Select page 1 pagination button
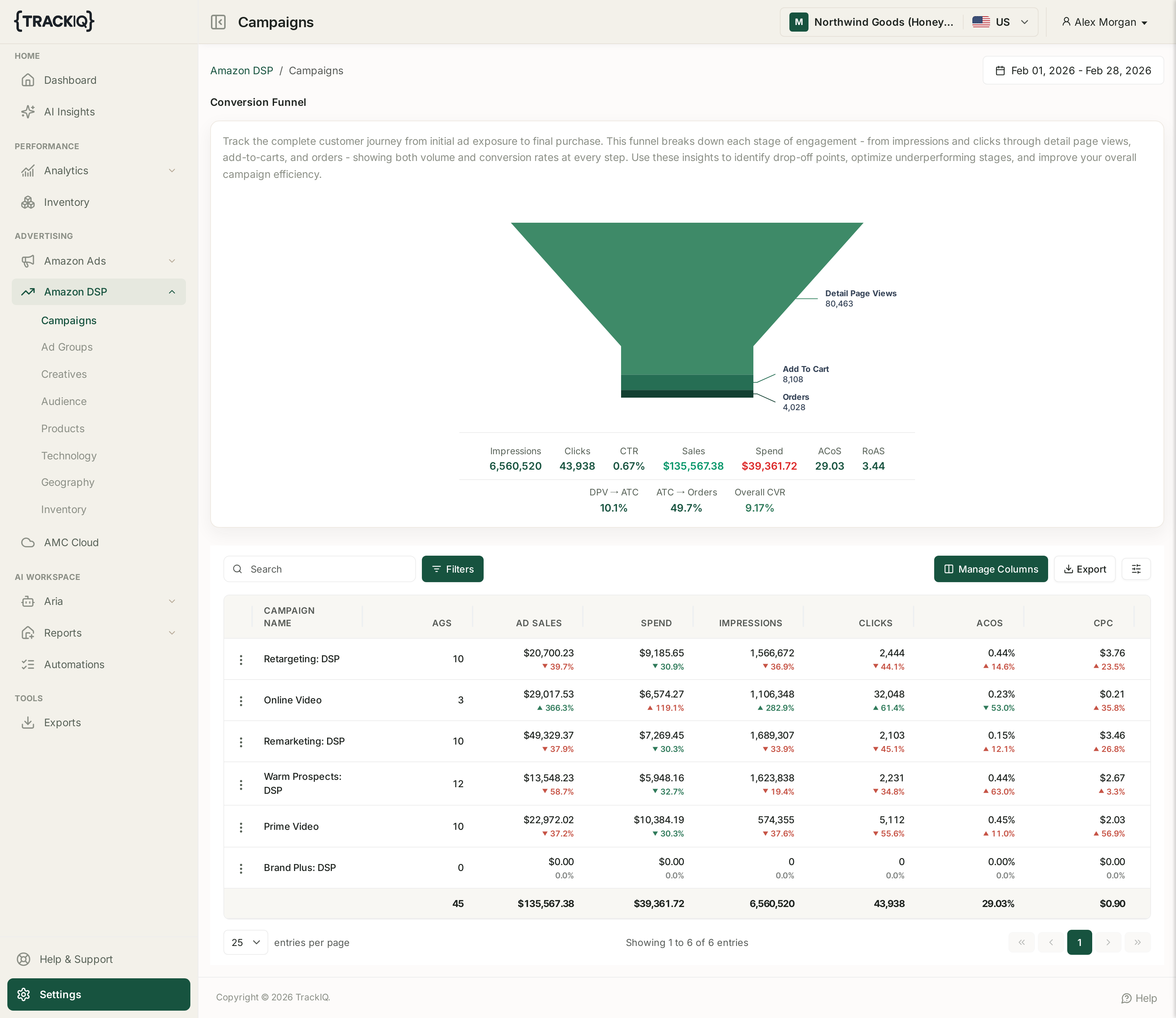1176x1018 pixels. (1079, 942)
